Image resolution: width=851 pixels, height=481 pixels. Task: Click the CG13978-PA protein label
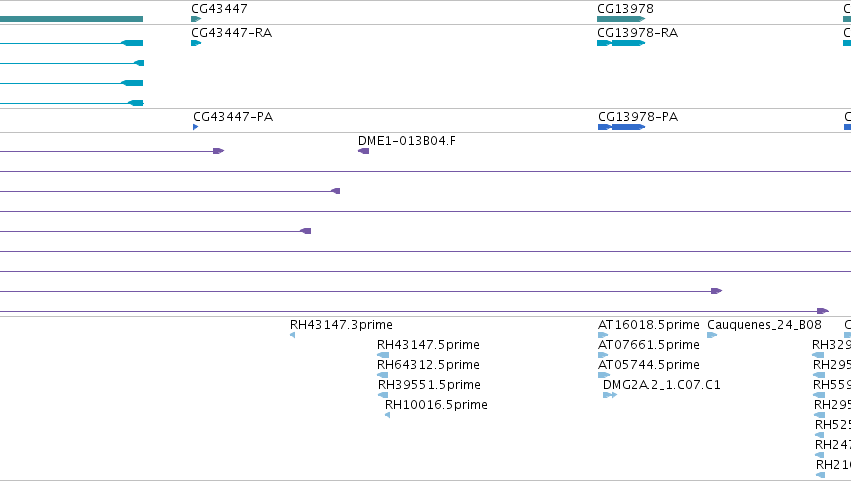click(638, 117)
